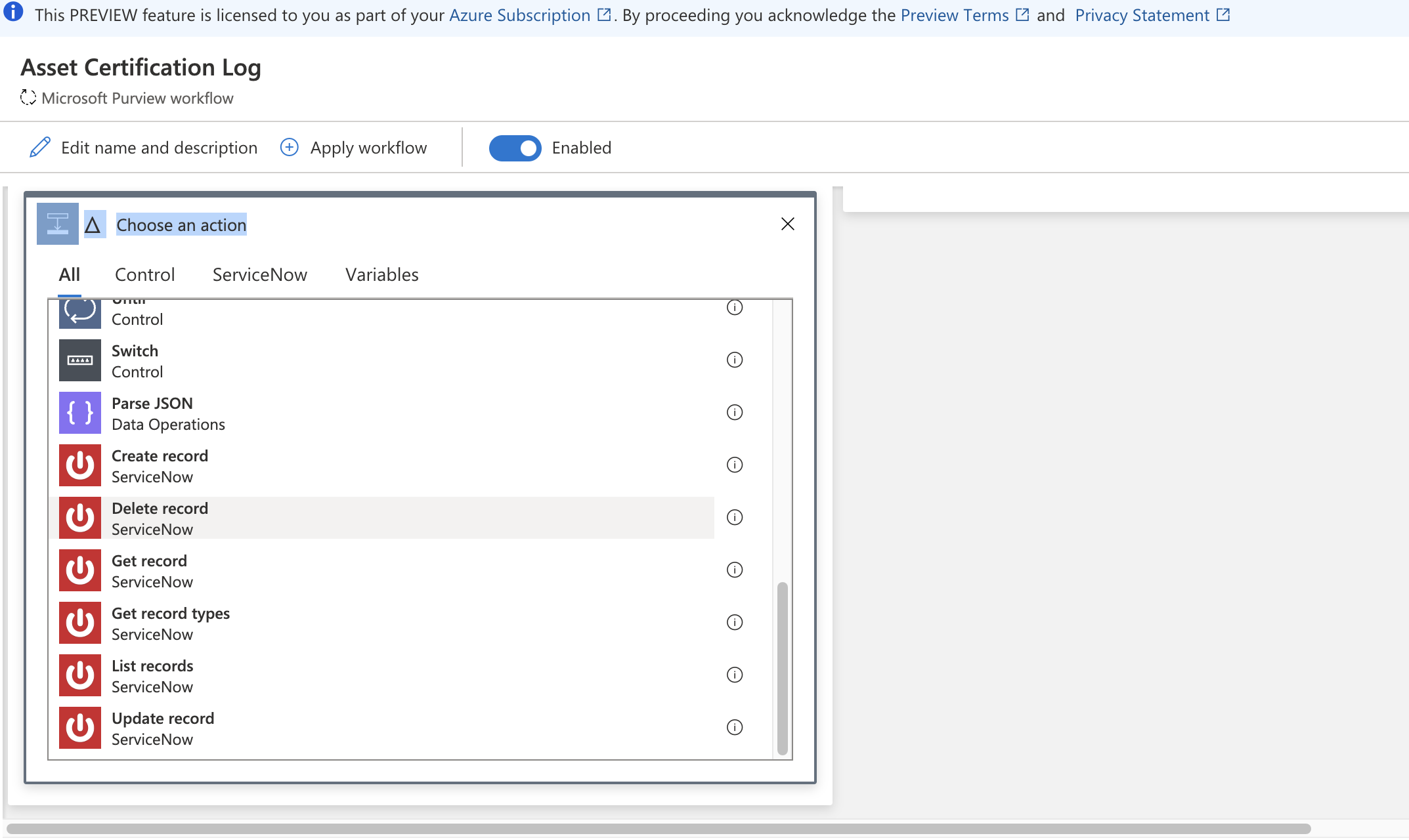The width and height of the screenshot is (1409, 840).
Task: Click the ServiceNow List records icon
Action: tap(79, 675)
